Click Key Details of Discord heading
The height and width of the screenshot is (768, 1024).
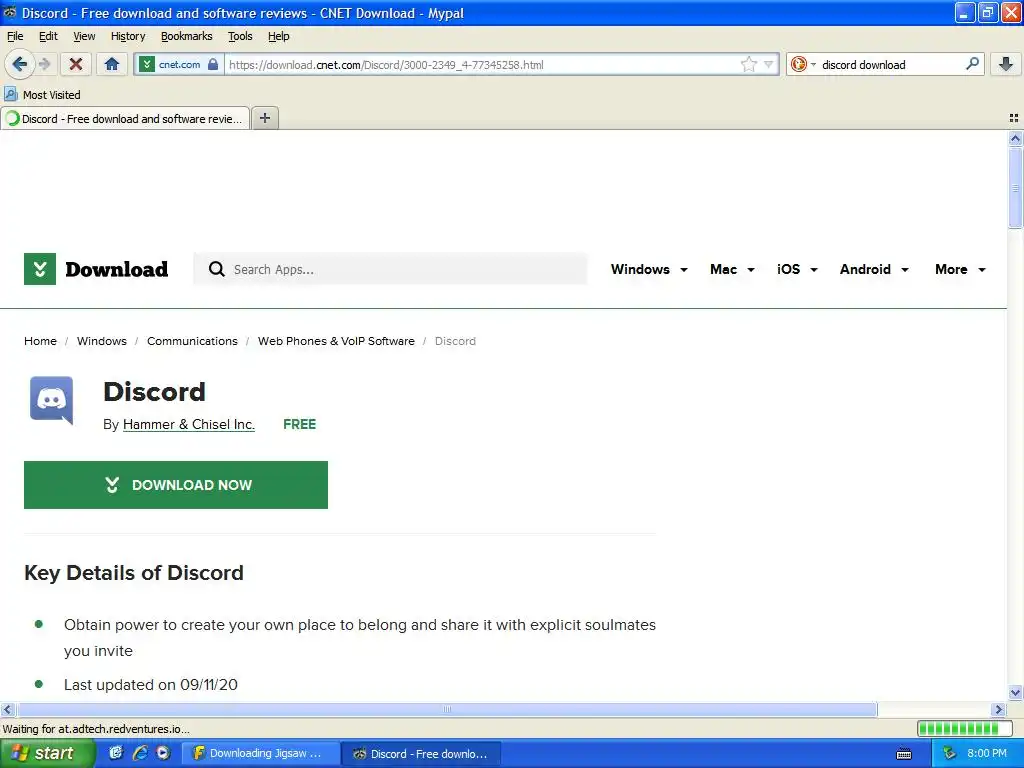click(134, 573)
